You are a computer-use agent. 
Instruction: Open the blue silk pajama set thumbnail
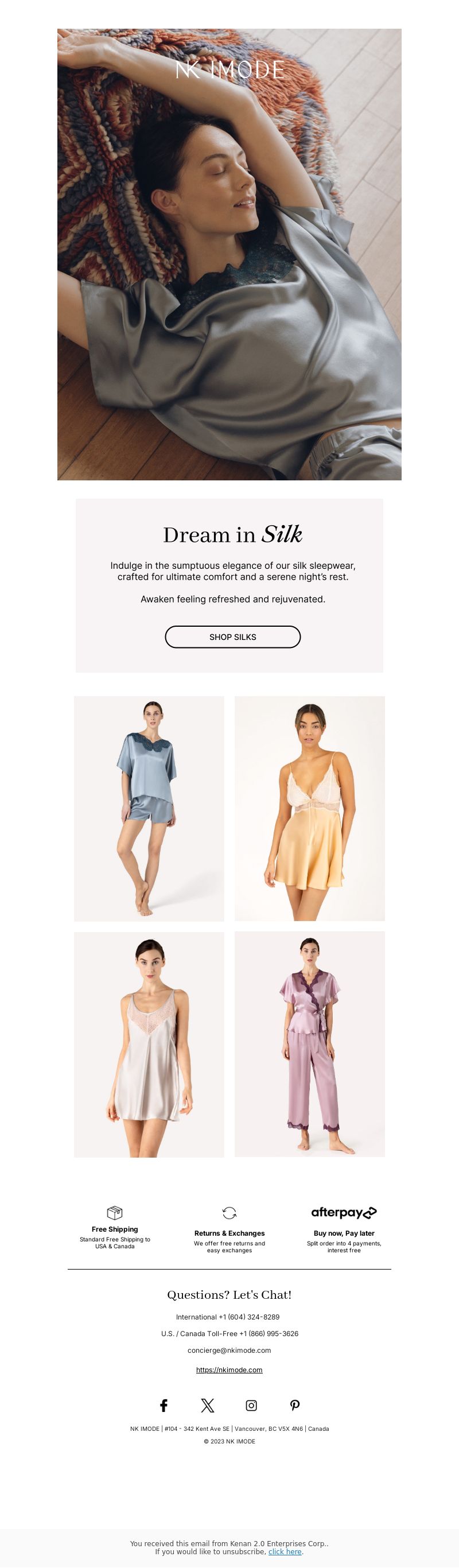(x=149, y=808)
